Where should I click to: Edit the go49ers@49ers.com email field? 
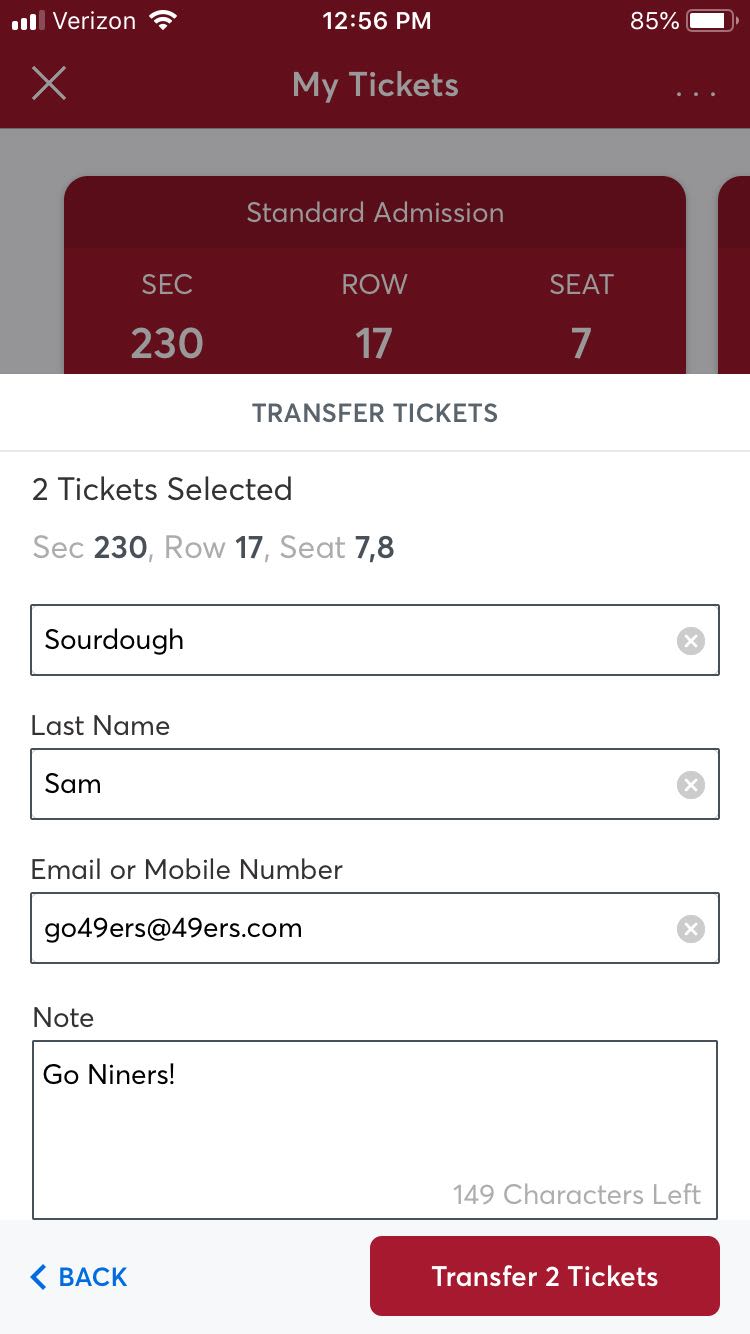350,928
